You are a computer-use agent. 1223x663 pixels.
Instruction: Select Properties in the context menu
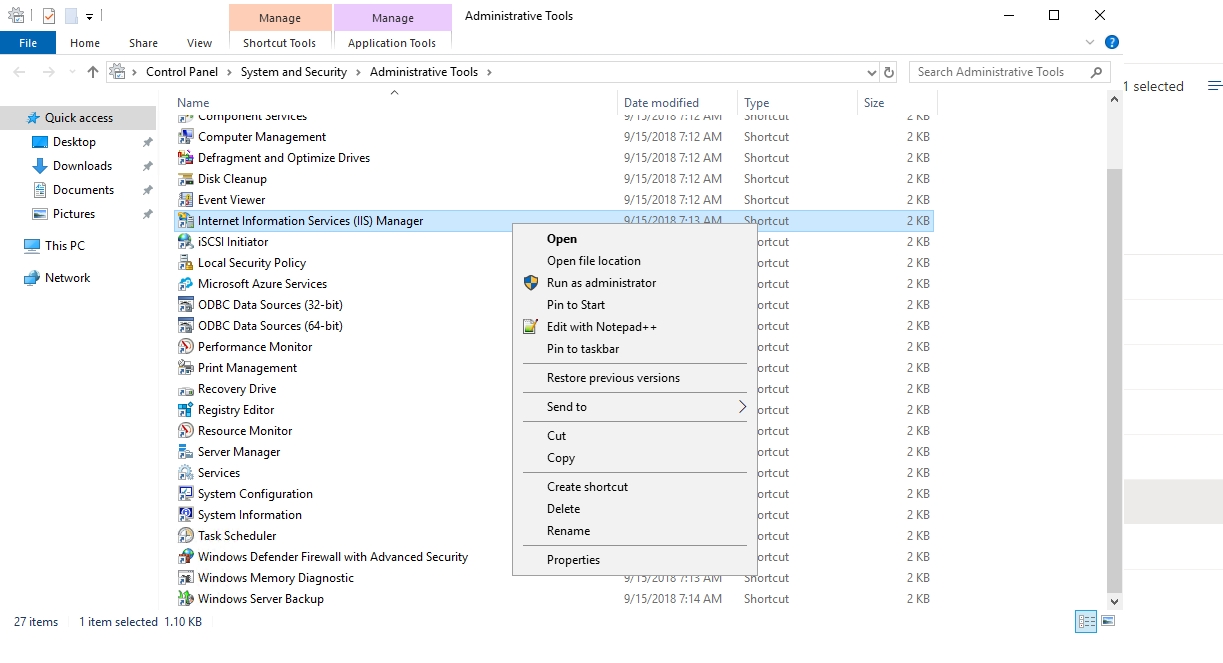[573, 560]
